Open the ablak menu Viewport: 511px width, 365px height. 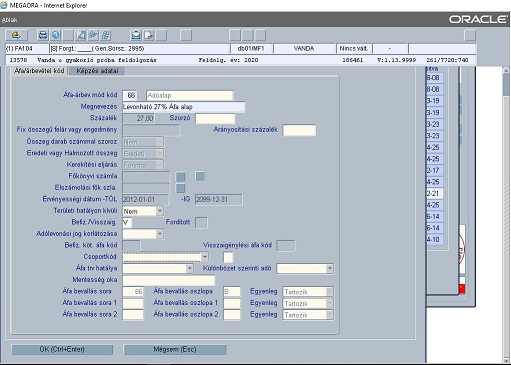tap(9, 20)
